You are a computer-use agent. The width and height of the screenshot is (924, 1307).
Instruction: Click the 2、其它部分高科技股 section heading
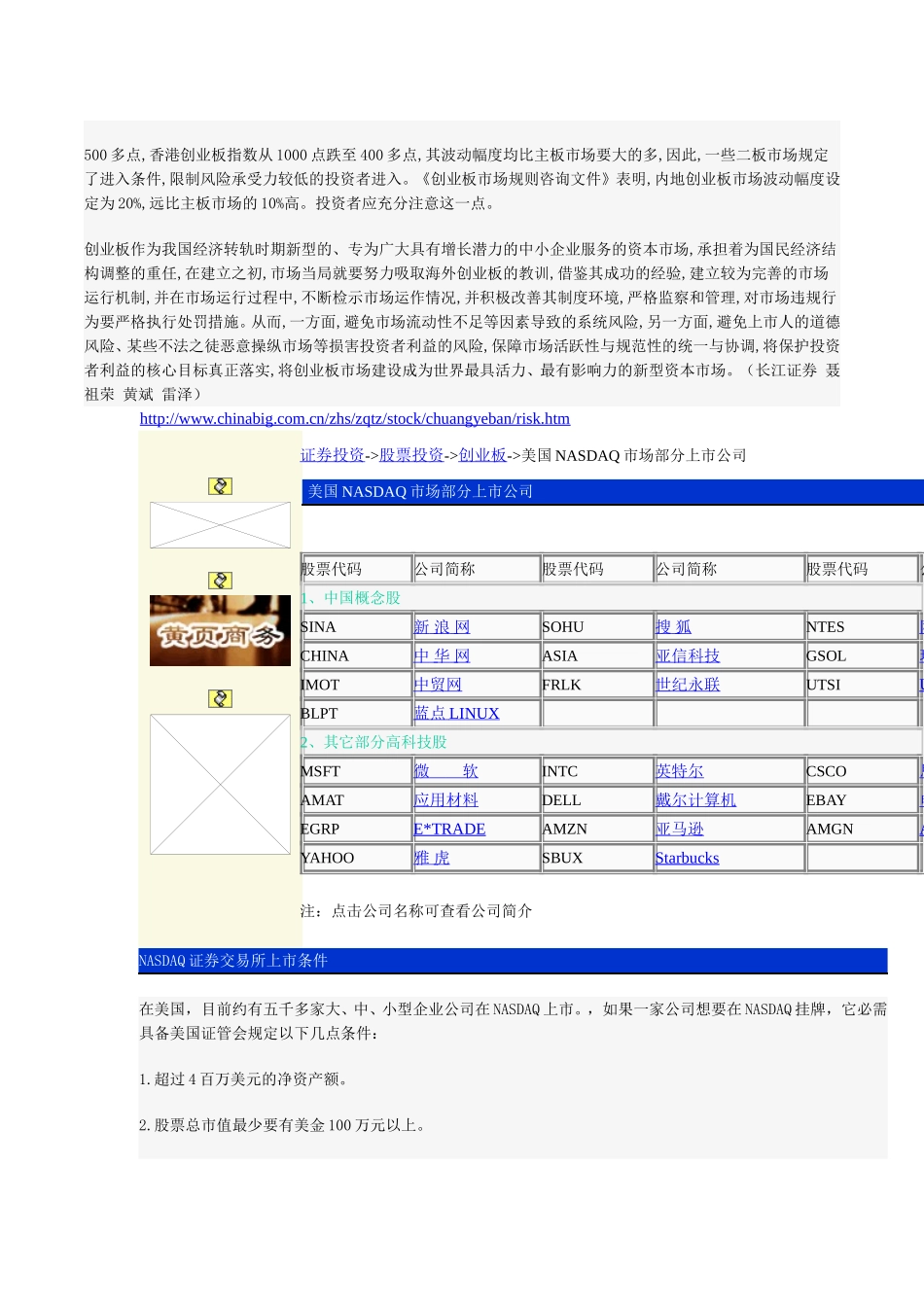point(373,742)
